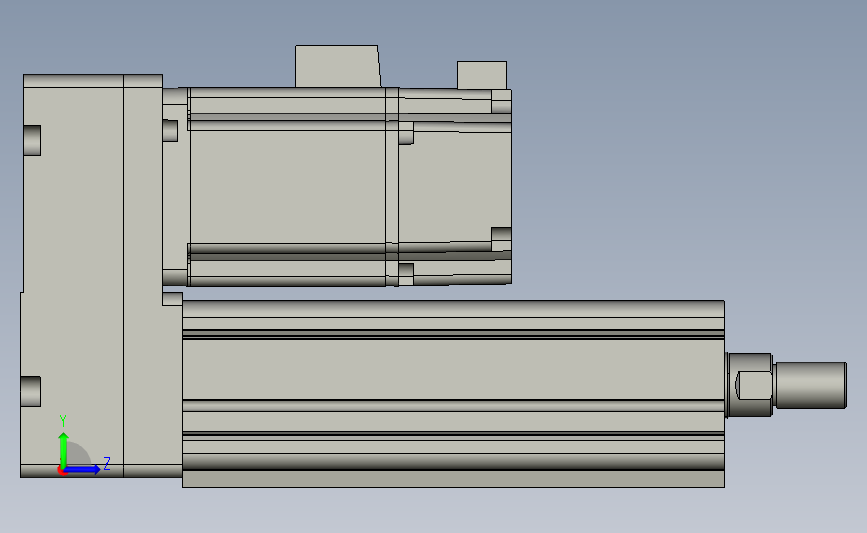The image size is (867, 533).
Task: Select the piston rod tip at the right end
Action: [811, 385]
